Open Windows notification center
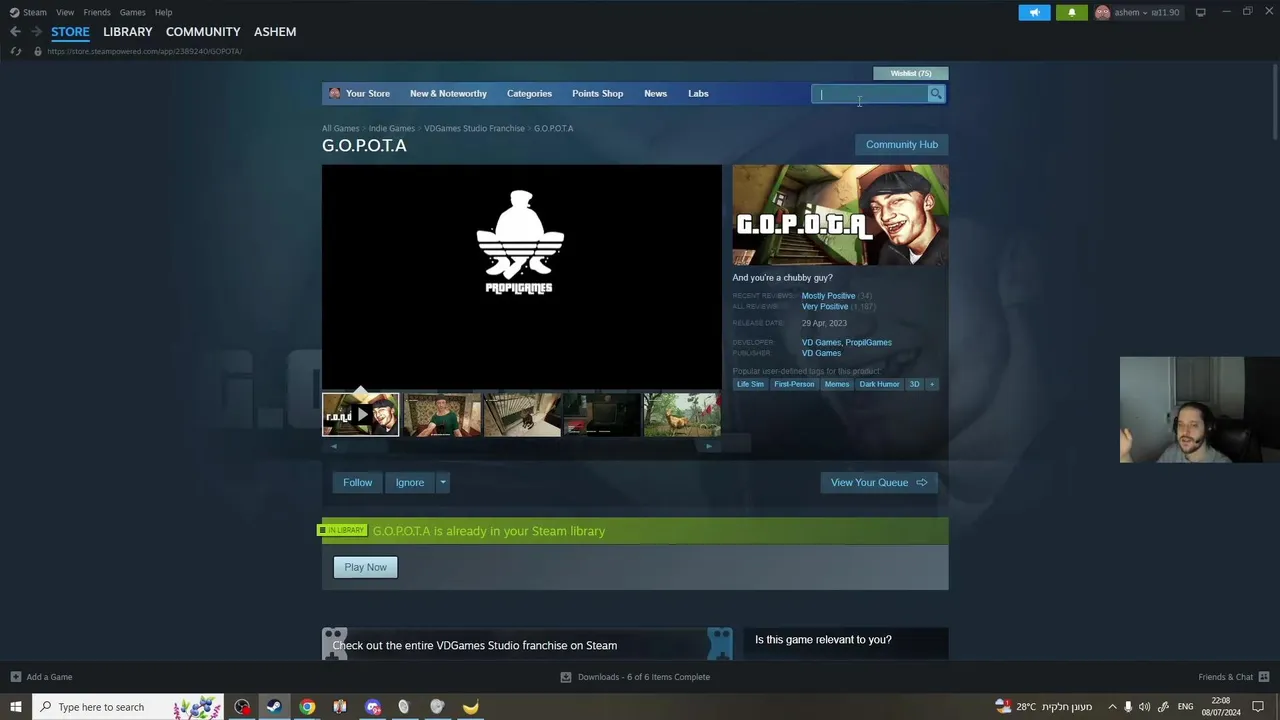Screen dimensions: 1280x720 coord(1258,707)
